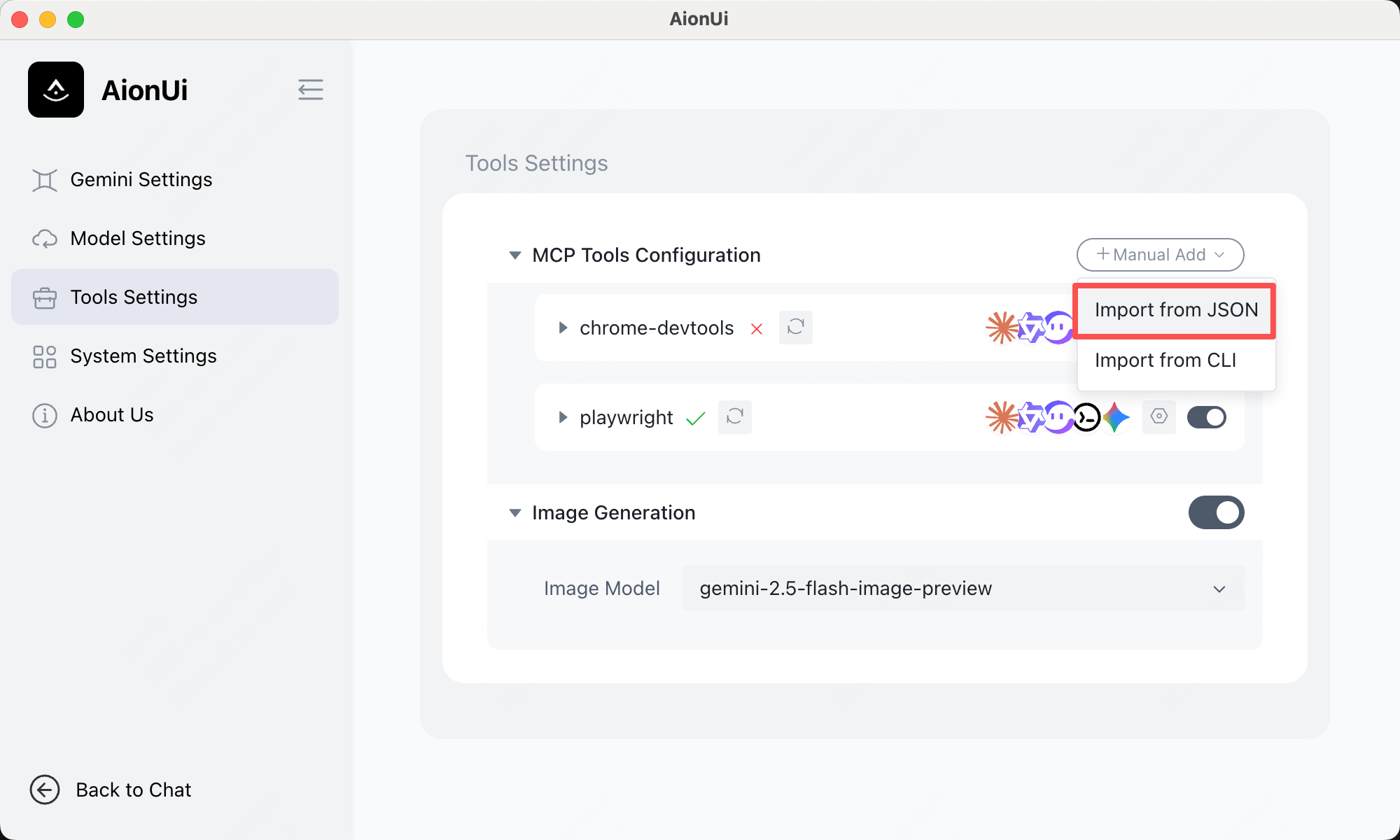Click the purple smiley icon in chrome-devtools row
The width and height of the screenshot is (1400, 840).
pos(1060,328)
